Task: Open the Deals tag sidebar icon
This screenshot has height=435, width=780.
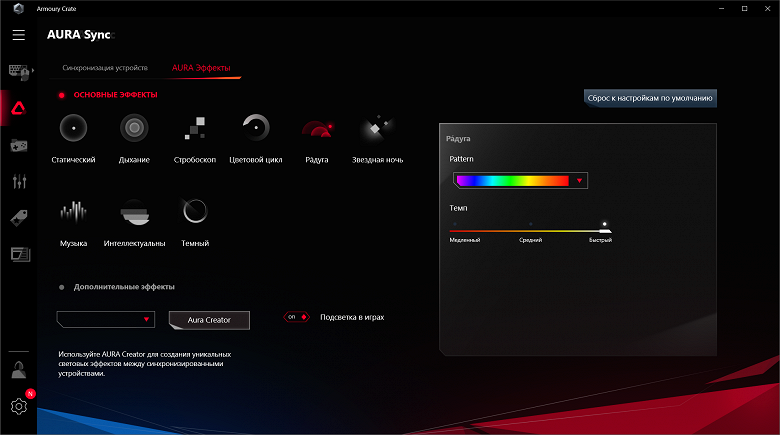Action: 19,218
